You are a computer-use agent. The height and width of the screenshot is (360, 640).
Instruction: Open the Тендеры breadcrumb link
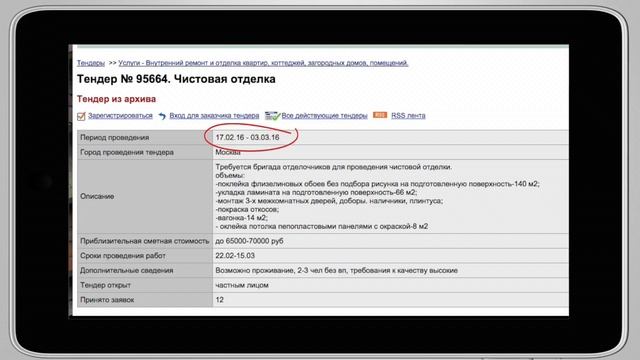pos(91,63)
